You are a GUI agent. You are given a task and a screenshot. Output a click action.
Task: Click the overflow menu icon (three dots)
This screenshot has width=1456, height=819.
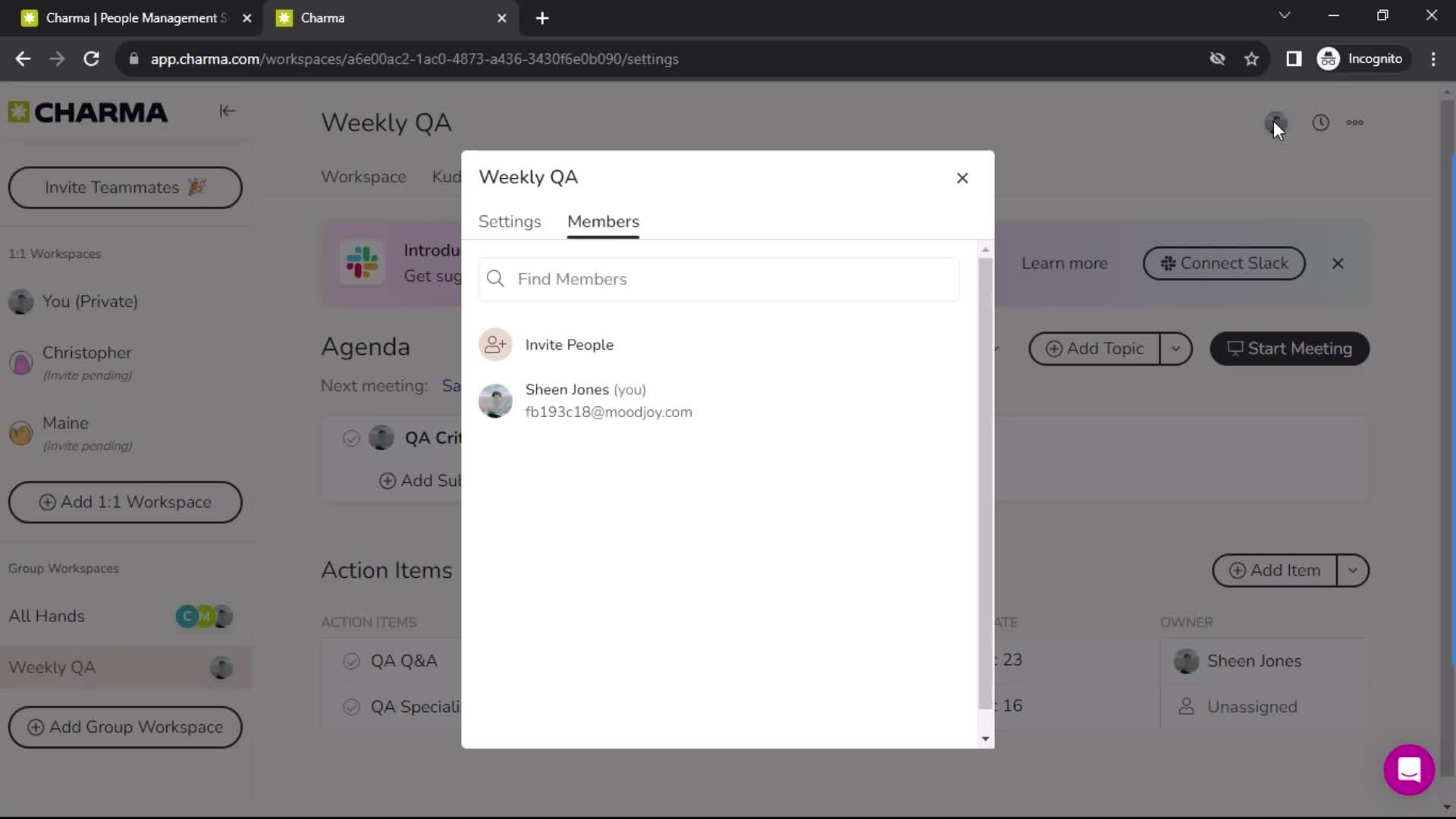tap(1355, 122)
